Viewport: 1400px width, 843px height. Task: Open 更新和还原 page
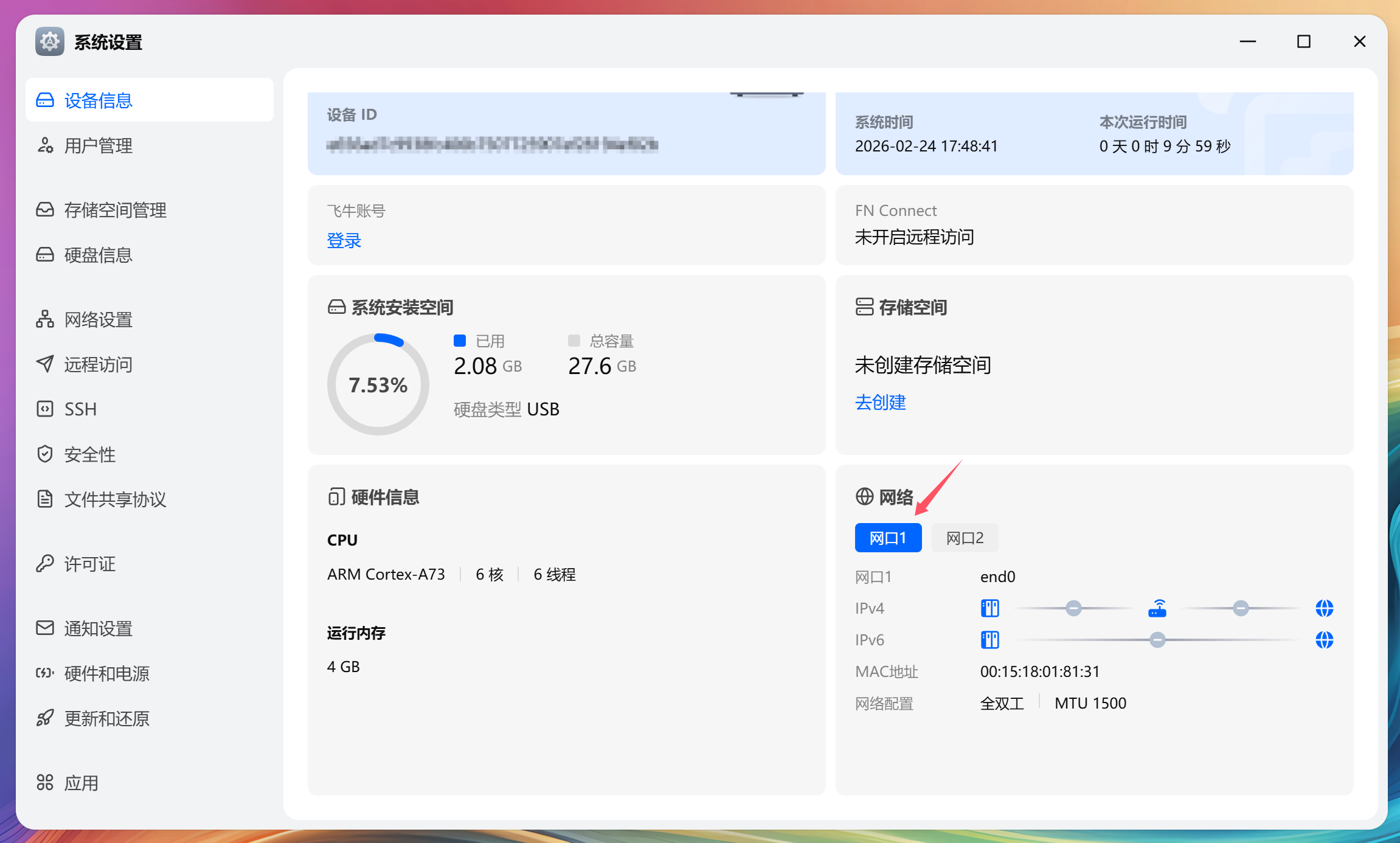click(107, 718)
